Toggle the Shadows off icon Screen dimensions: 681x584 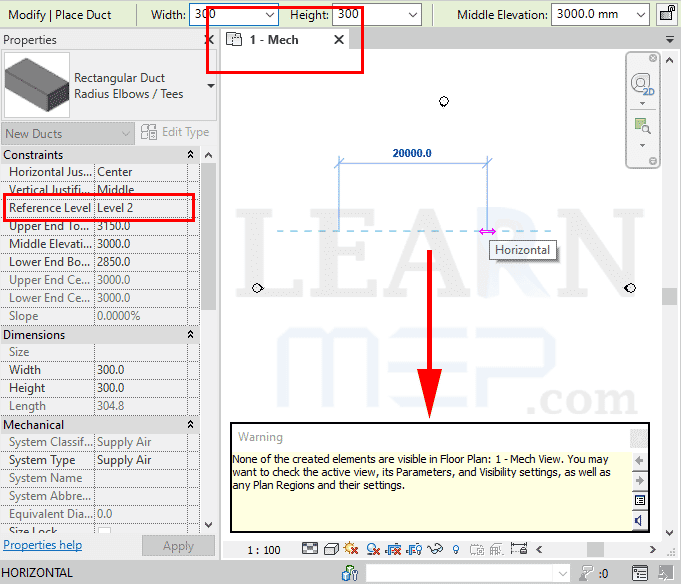tap(373, 549)
